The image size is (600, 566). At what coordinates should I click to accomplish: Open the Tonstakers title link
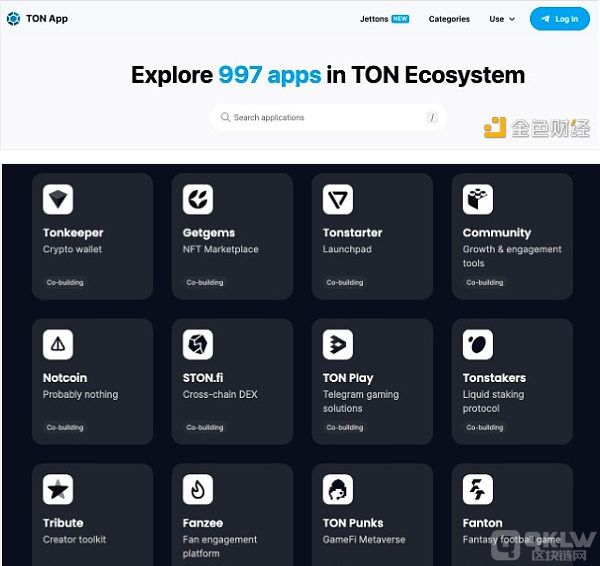[494, 378]
